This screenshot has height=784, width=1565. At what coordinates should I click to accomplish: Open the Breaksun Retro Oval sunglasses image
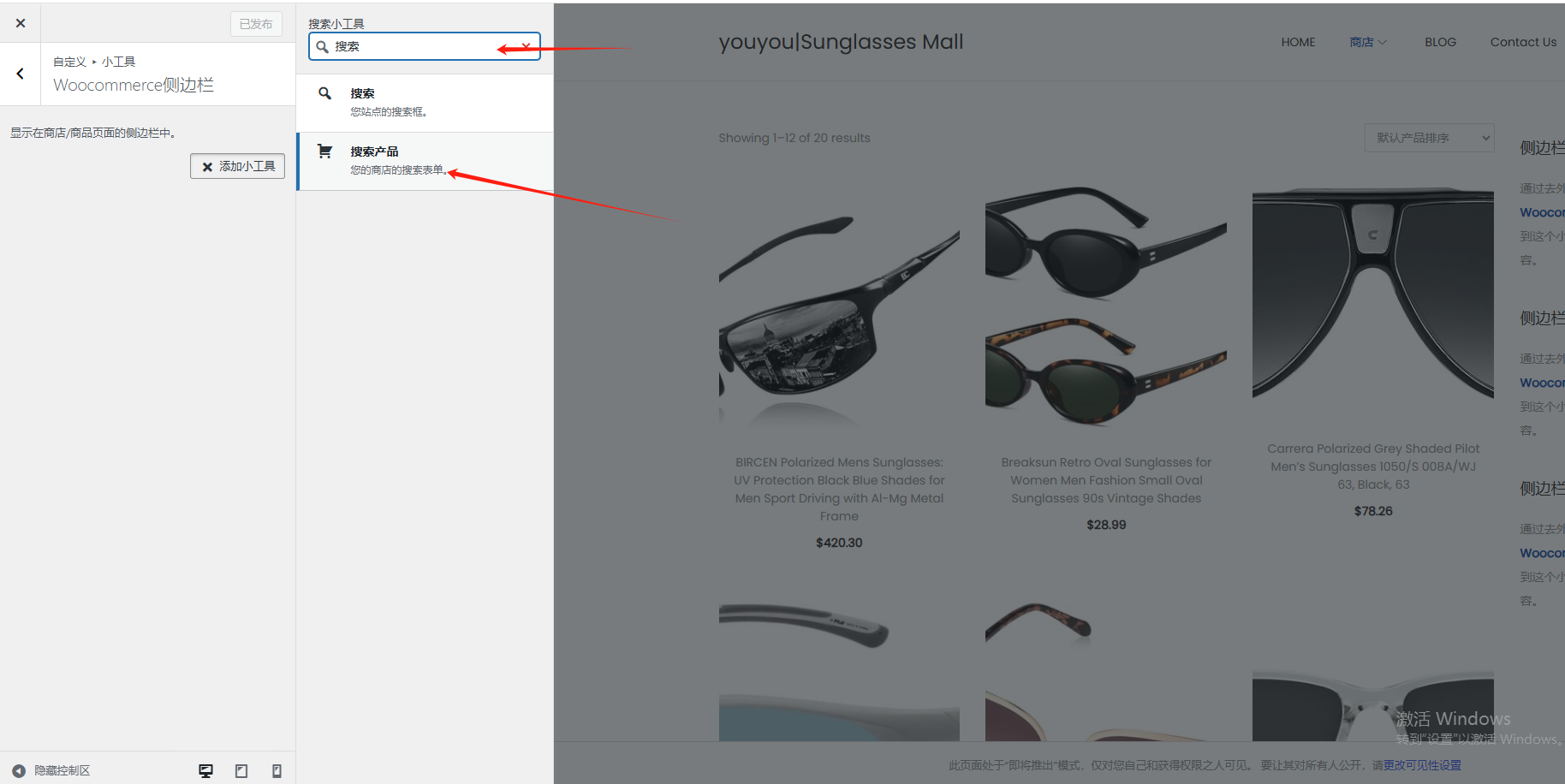(x=1106, y=308)
